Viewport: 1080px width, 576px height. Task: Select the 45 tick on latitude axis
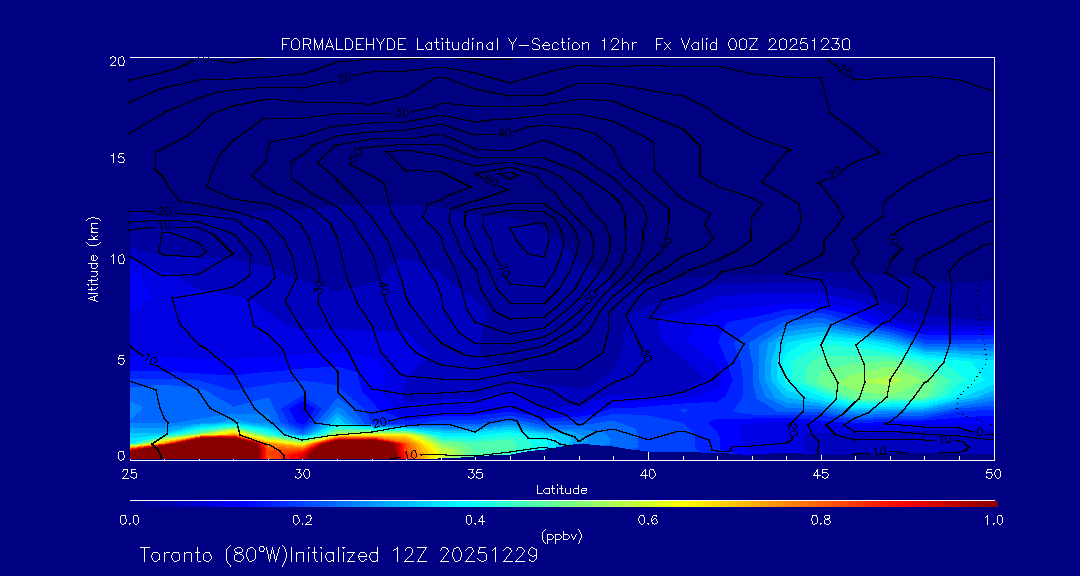coord(821,472)
